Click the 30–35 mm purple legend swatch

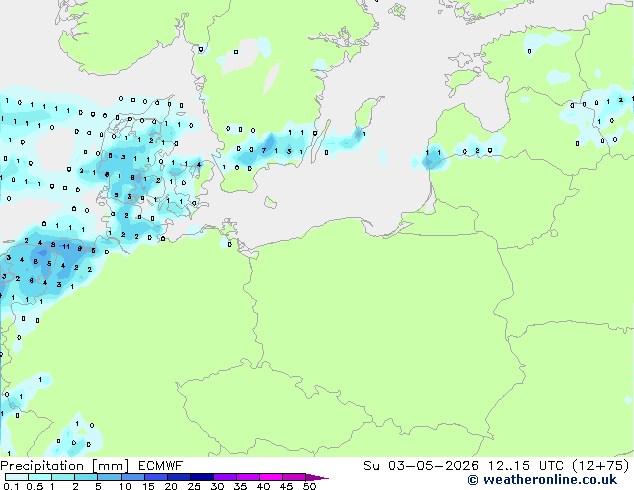tap(225, 477)
